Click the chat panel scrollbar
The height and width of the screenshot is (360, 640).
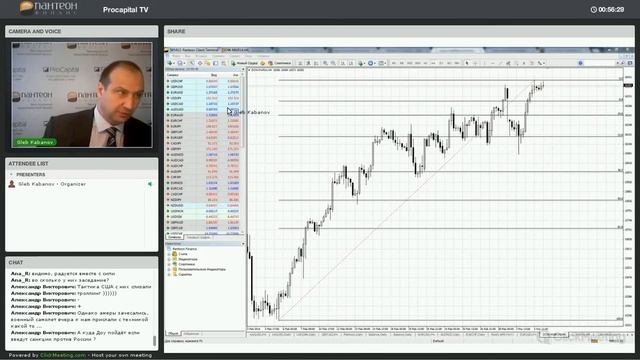point(154,340)
